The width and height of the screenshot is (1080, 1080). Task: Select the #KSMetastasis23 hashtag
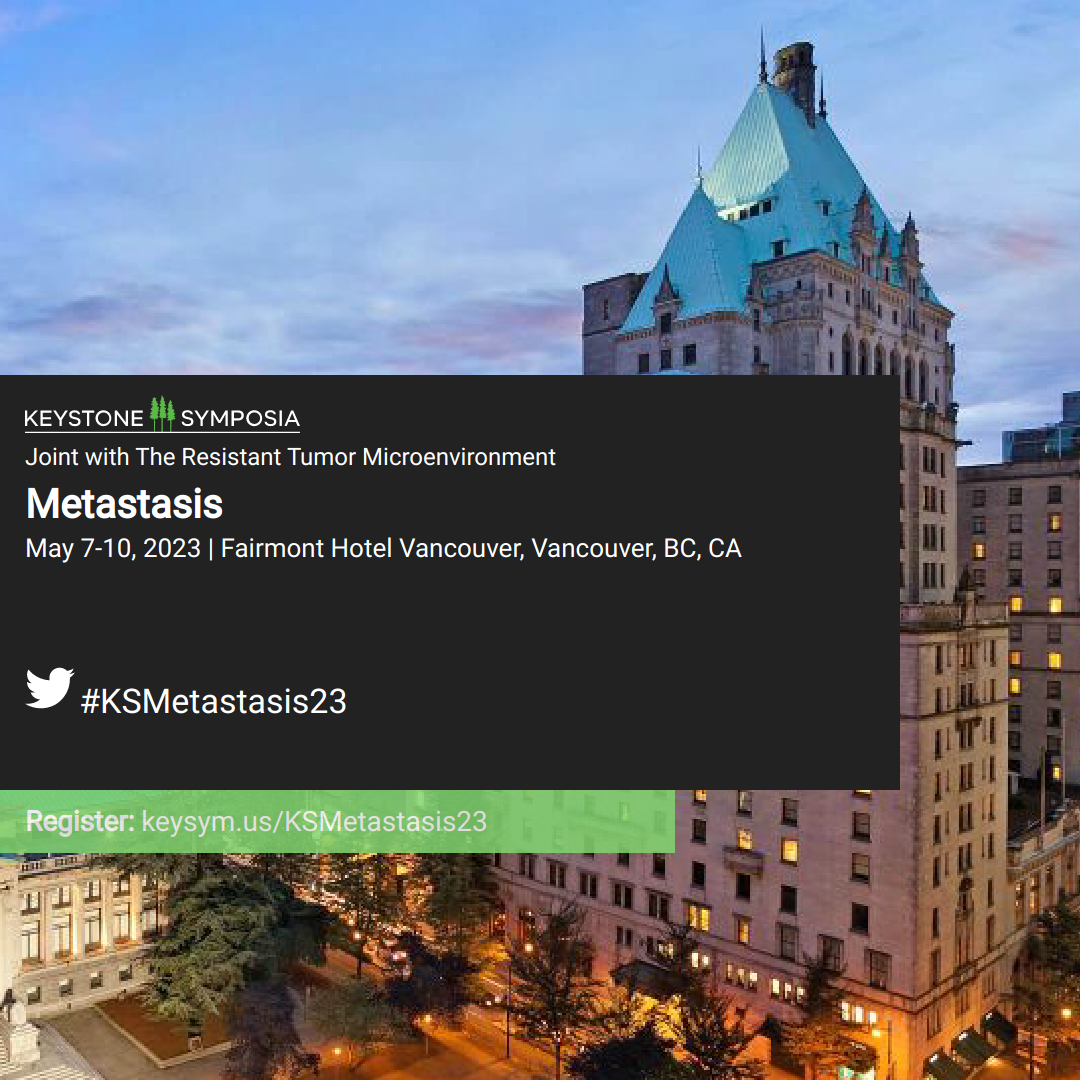pyautogui.click(x=214, y=701)
